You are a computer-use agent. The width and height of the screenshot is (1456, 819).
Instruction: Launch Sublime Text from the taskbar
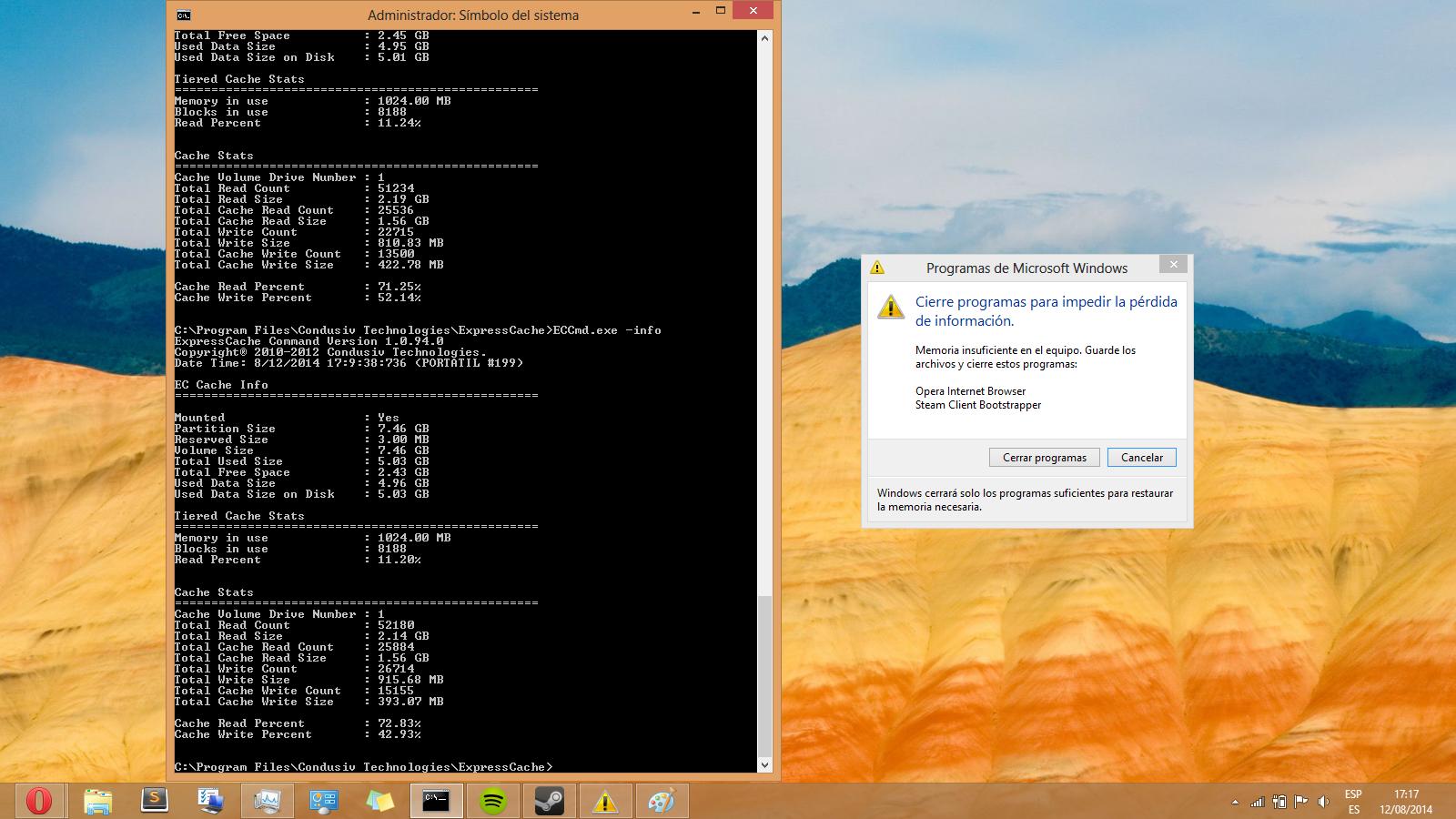pyautogui.click(x=155, y=801)
